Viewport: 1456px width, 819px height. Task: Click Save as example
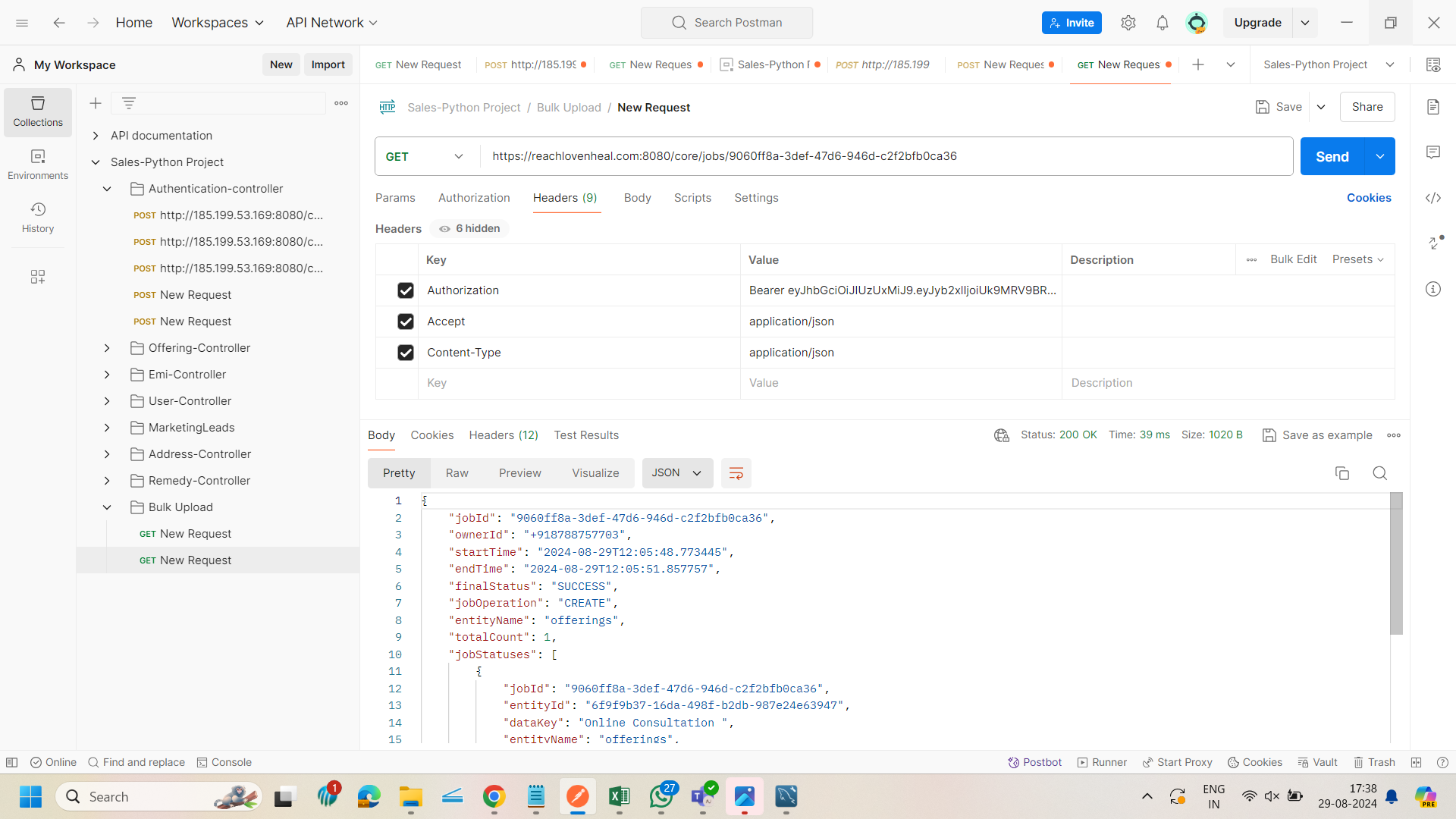pos(1317,435)
